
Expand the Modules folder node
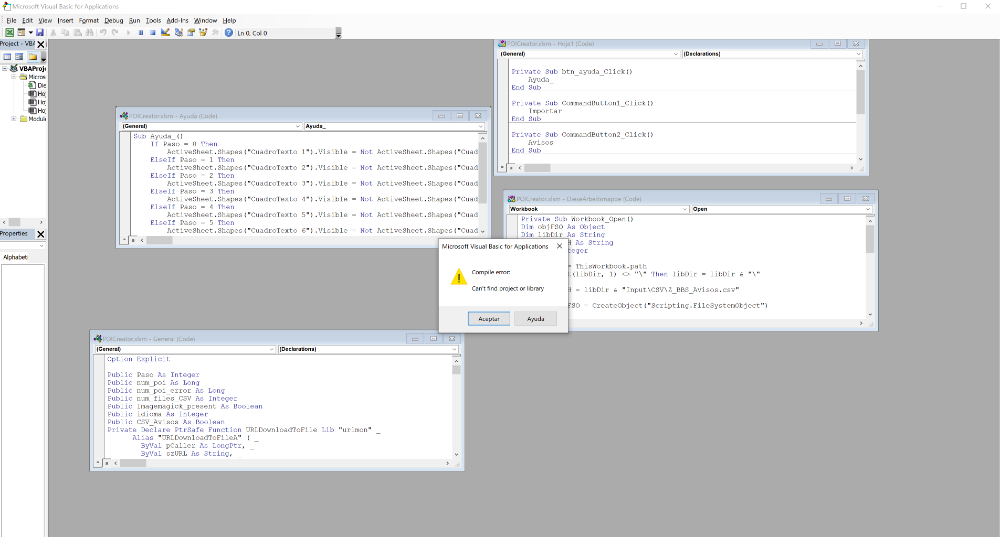pyautogui.click(x=13, y=119)
